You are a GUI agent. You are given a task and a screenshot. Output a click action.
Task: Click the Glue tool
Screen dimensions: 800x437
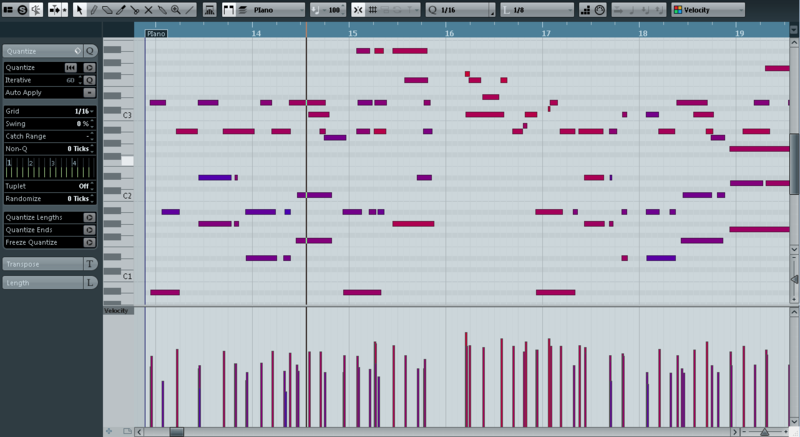click(162, 10)
